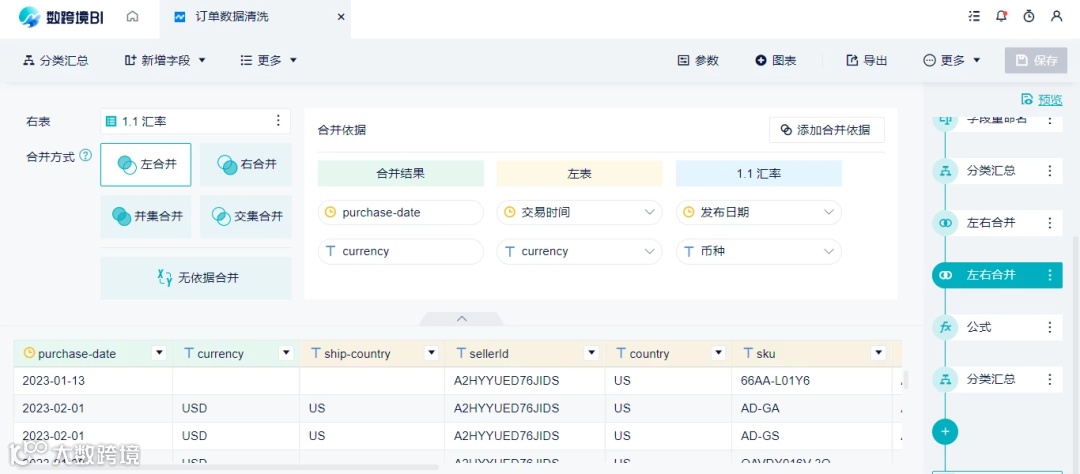Screen dimensions: 1080x474
Task: Select the 无依据合并 option
Action: pyautogui.click(x=196, y=278)
